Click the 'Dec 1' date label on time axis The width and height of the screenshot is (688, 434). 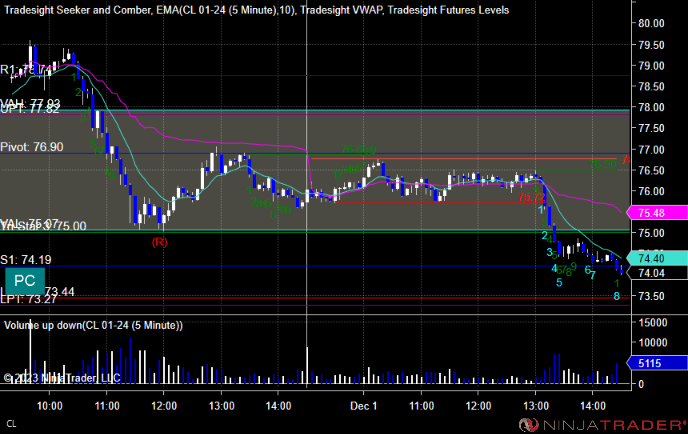363,406
